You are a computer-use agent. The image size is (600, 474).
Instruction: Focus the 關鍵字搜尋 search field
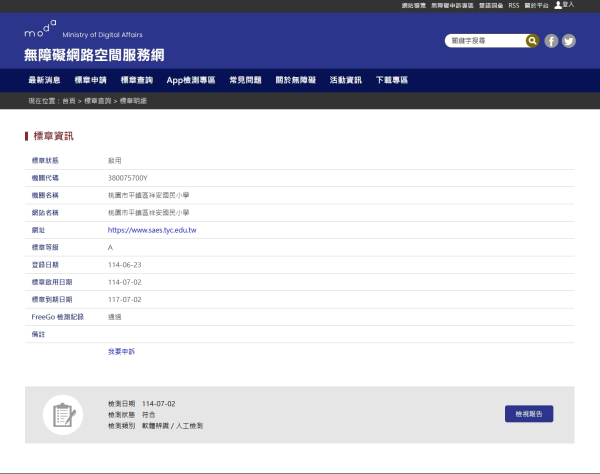(486, 41)
